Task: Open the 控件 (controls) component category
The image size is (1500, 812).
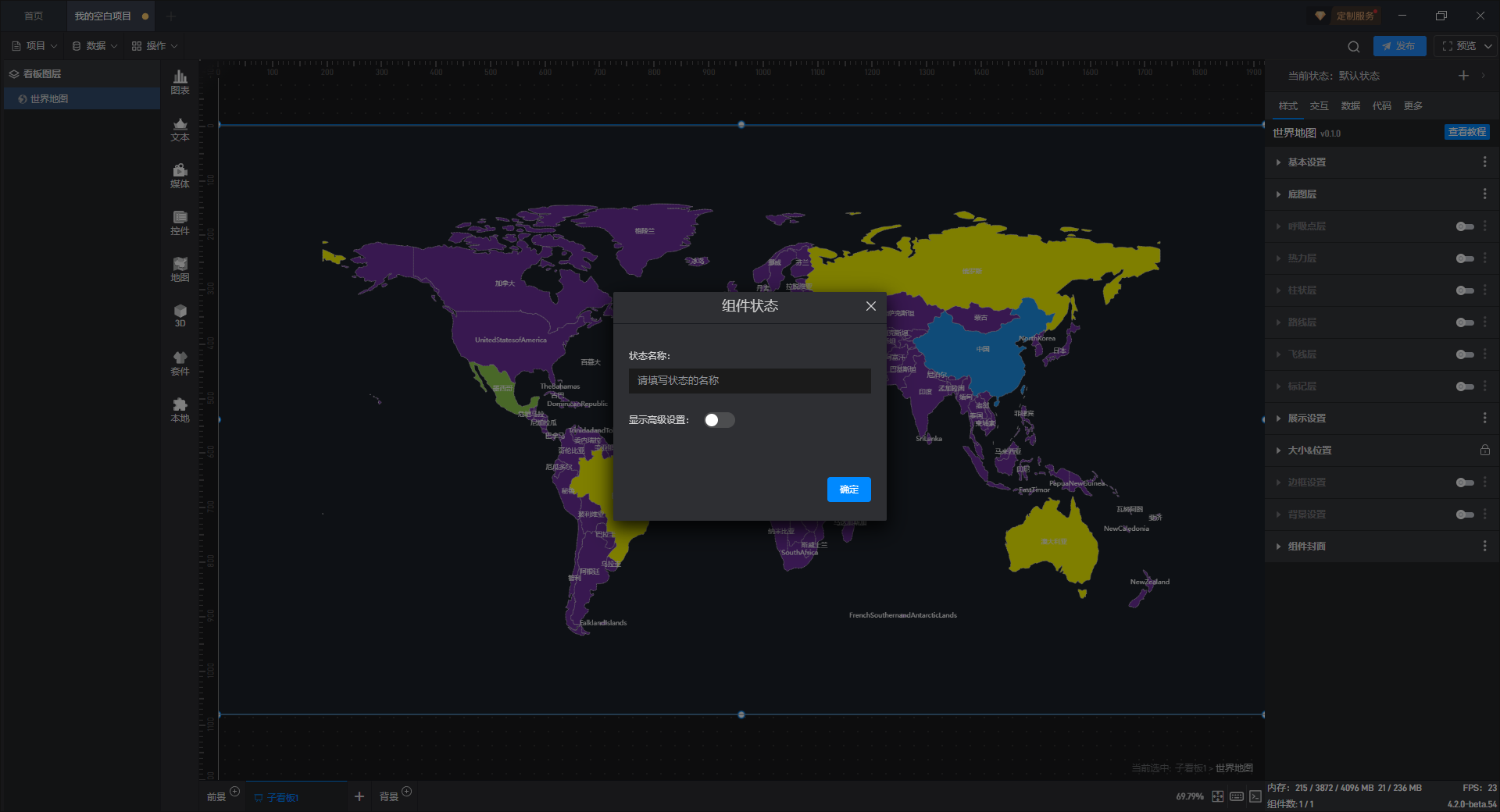Action: pyautogui.click(x=180, y=223)
